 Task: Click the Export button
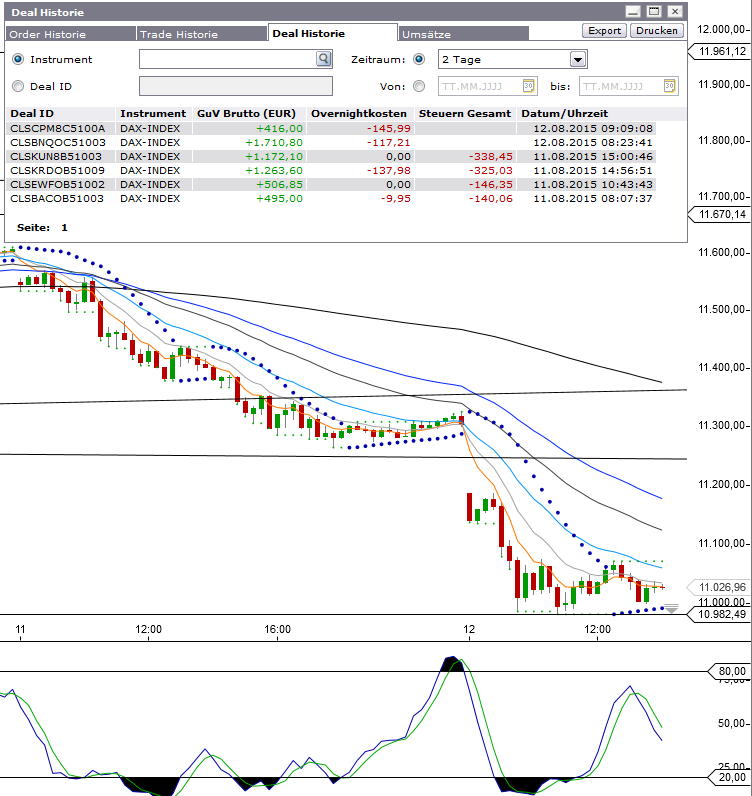604,31
